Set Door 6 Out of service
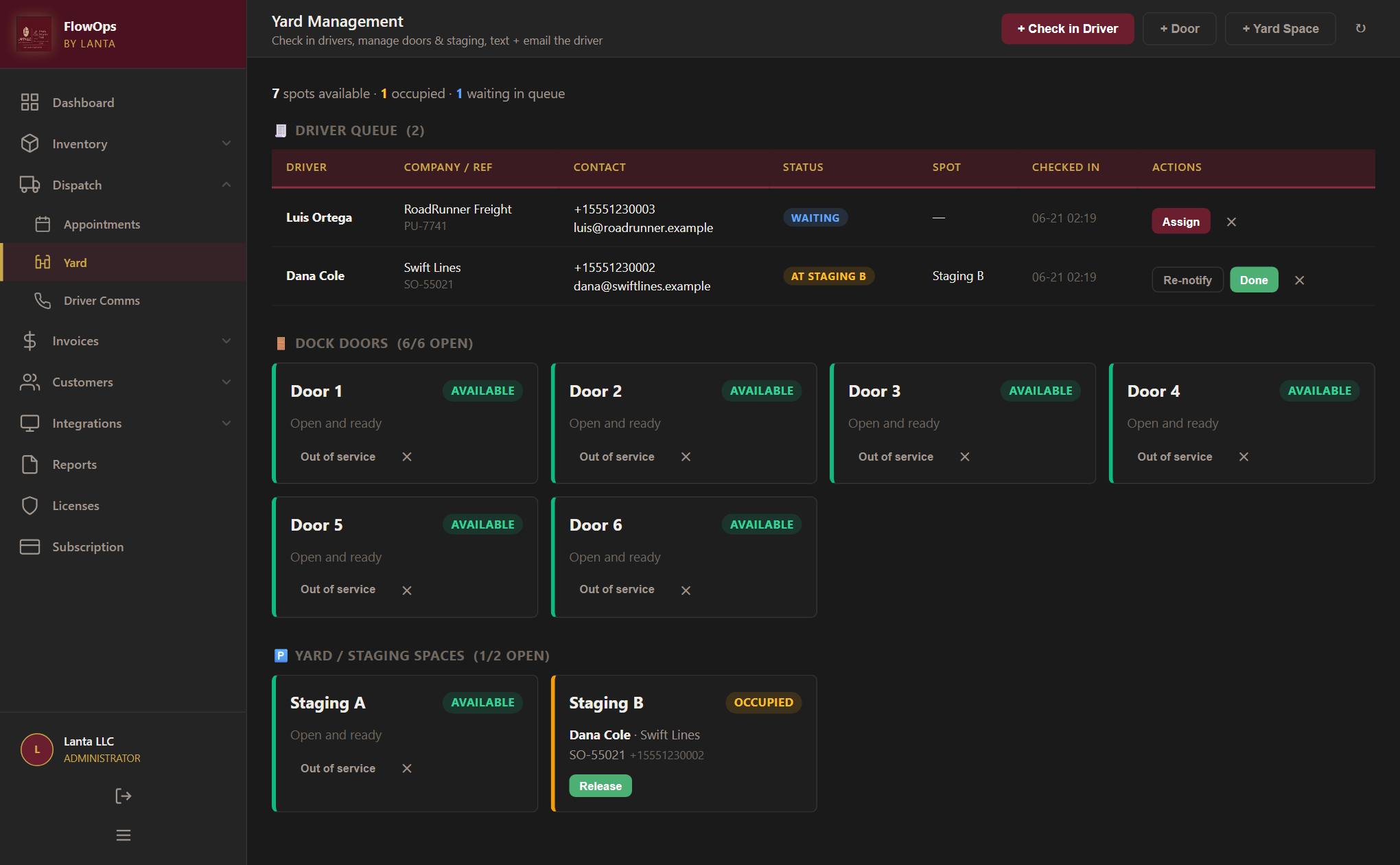Screen dimensions: 1400x865 click(617, 589)
